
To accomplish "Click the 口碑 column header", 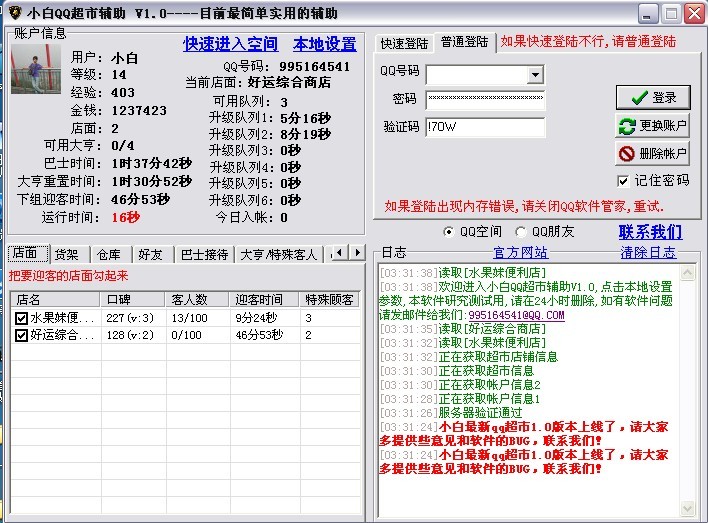I will 132,299.
